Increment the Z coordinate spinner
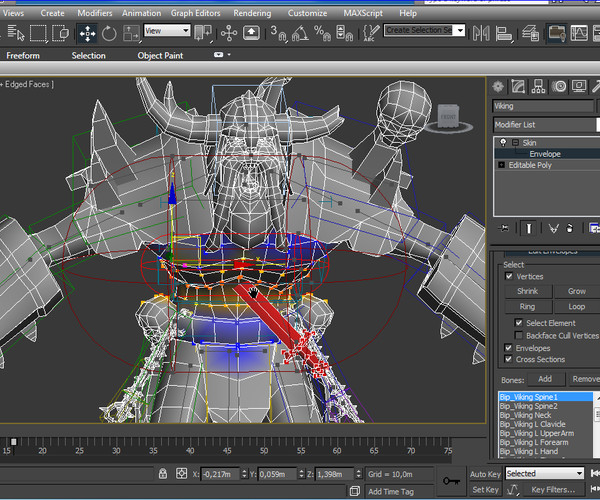This screenshot has width=600, height=500. pyautogui.click(x=359, y=471)
